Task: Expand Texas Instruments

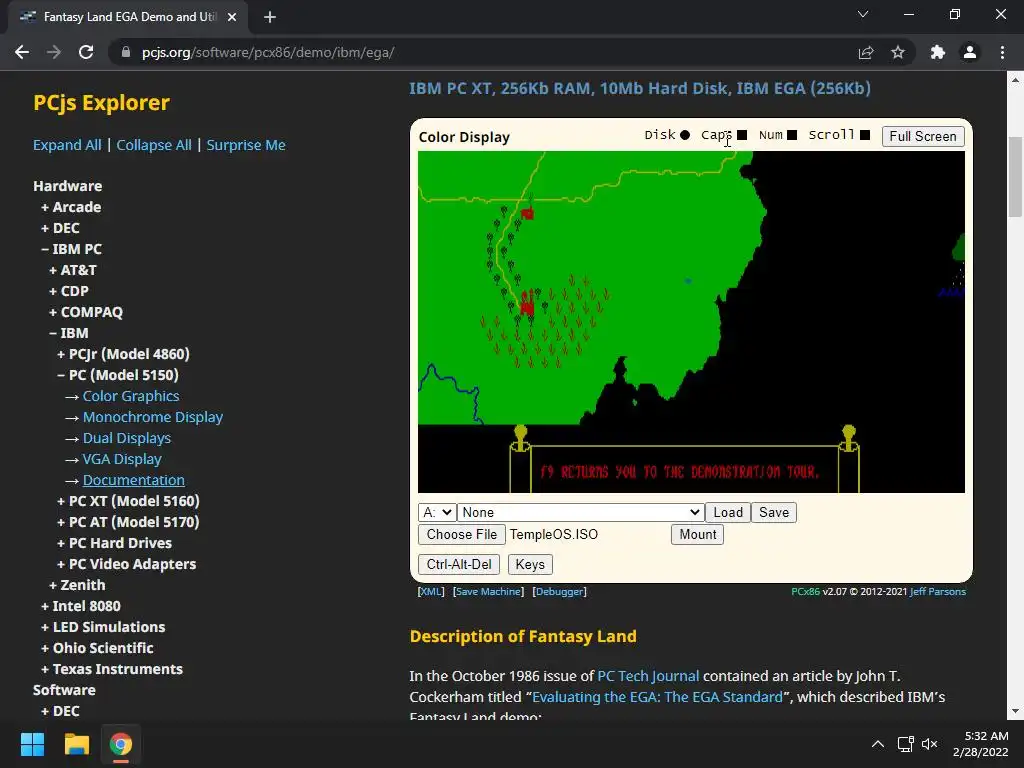Action: coord(112,669)
